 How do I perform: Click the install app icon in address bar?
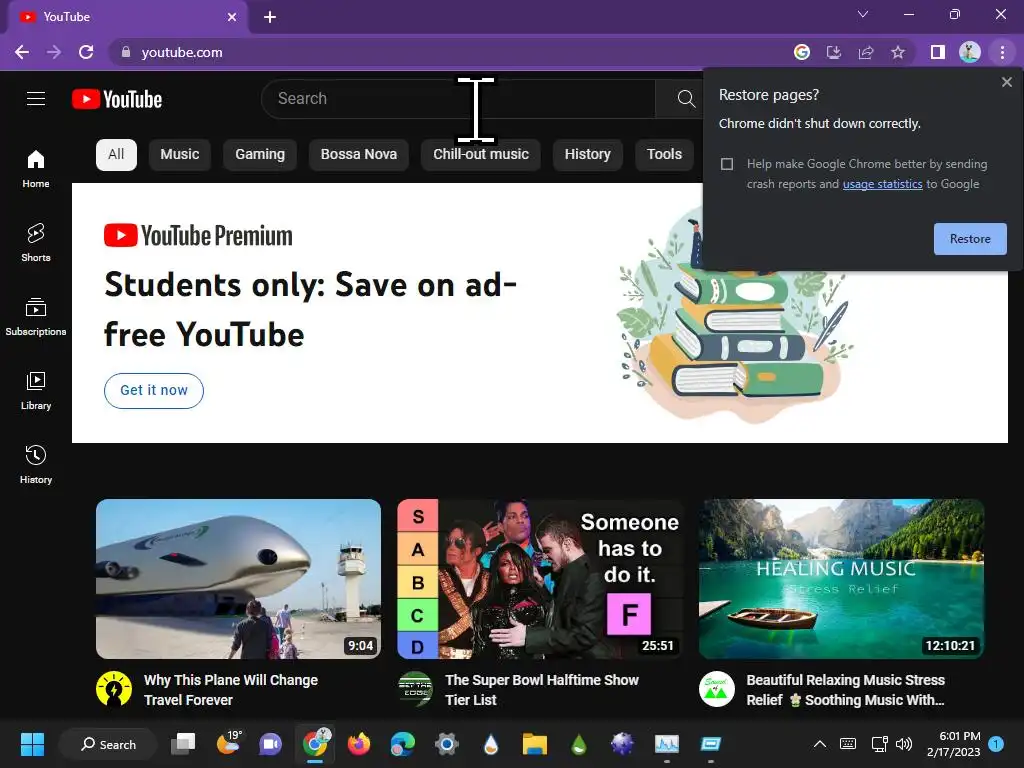[x=834, y=52]
